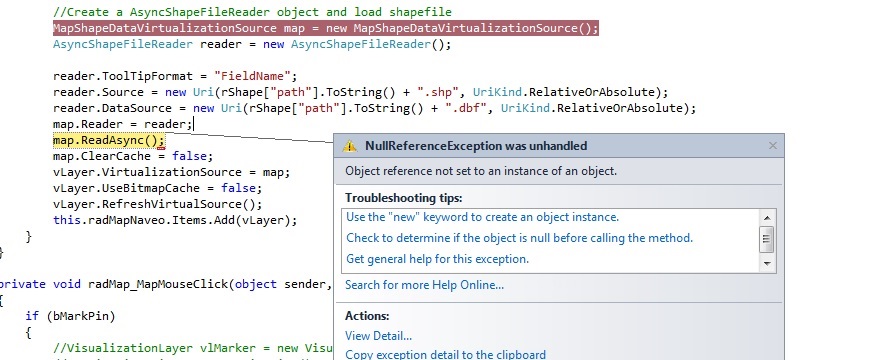Viewport: 893px width, 360px height.
Task: Click the breakpoint-highlighted MapShapeDataVirtualizationSource line
Action: [326, 28]
